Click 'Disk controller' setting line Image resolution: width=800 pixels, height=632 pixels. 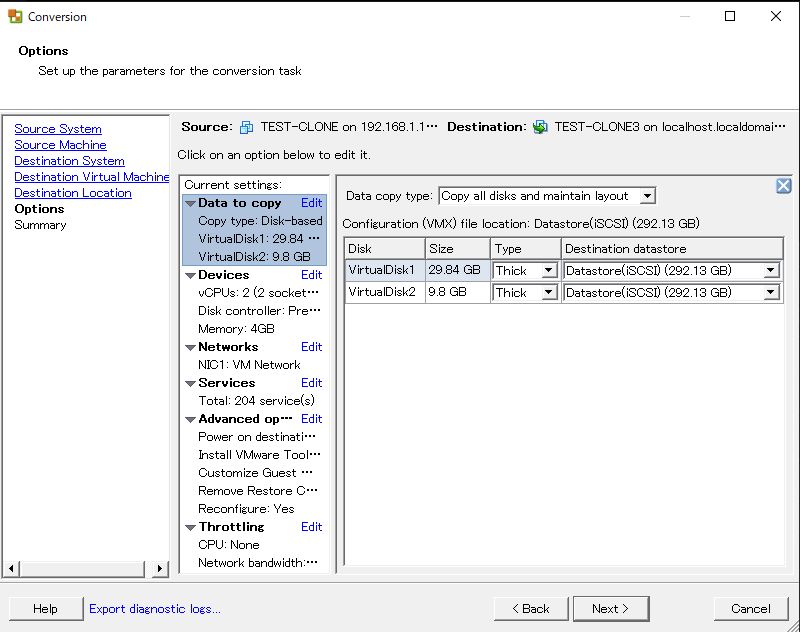[259, 311]
